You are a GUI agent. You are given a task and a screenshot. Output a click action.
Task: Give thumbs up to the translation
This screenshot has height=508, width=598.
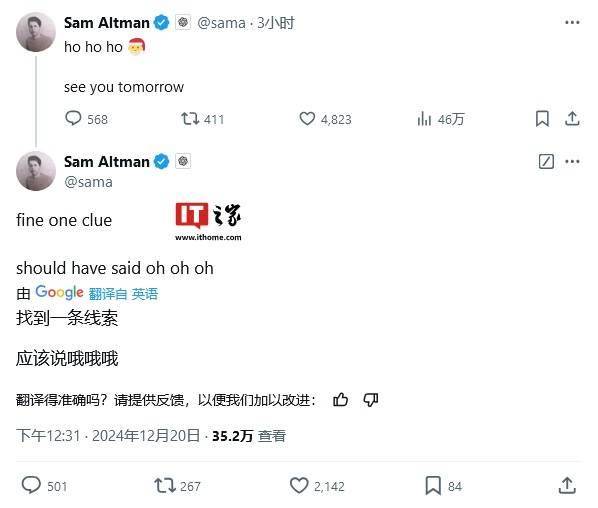(340, 400)
